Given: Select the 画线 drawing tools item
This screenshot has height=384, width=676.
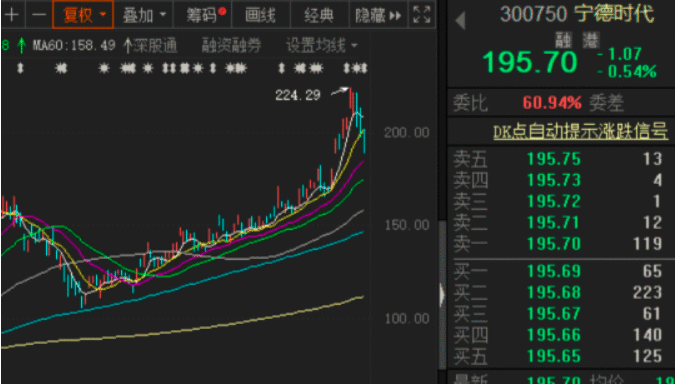Looking at the screenshot, I should (260, 15).
